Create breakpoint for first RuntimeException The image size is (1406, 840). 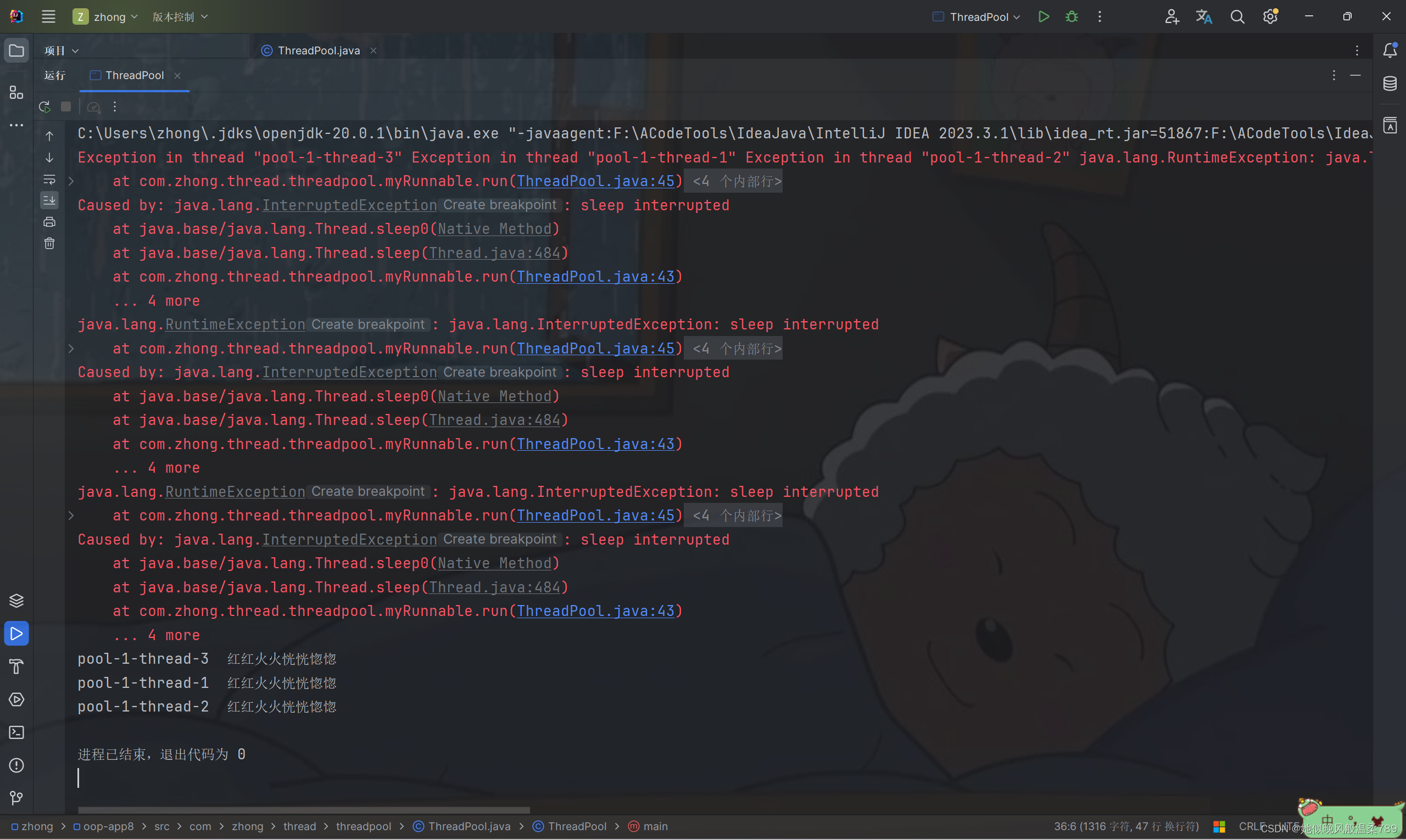[x=368, y=324]
